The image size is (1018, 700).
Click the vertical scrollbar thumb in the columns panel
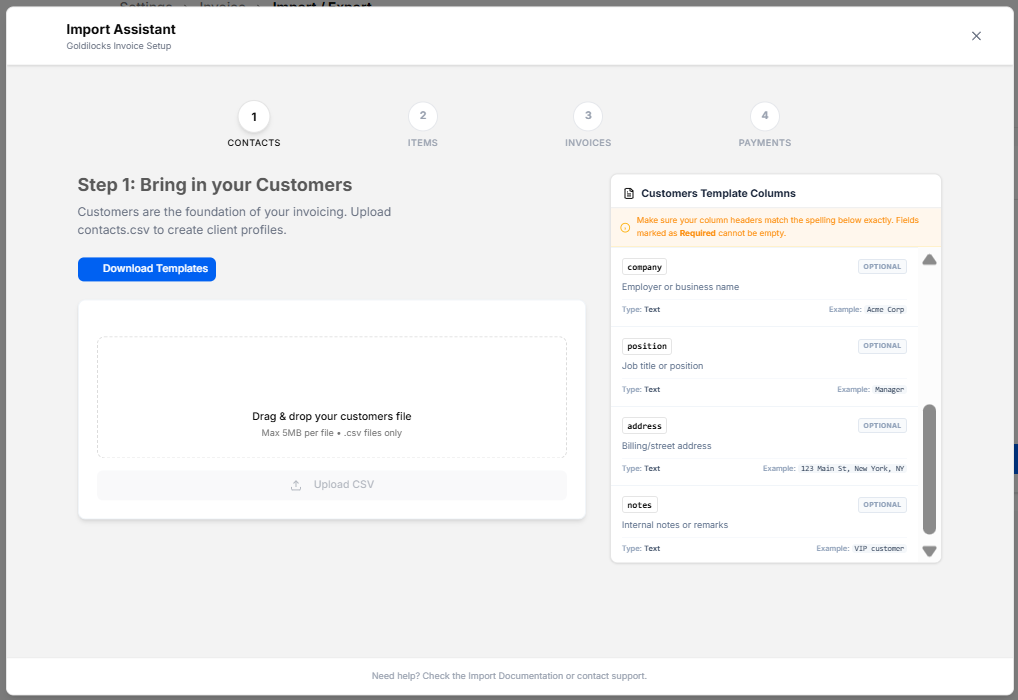[x=929, y=469]
